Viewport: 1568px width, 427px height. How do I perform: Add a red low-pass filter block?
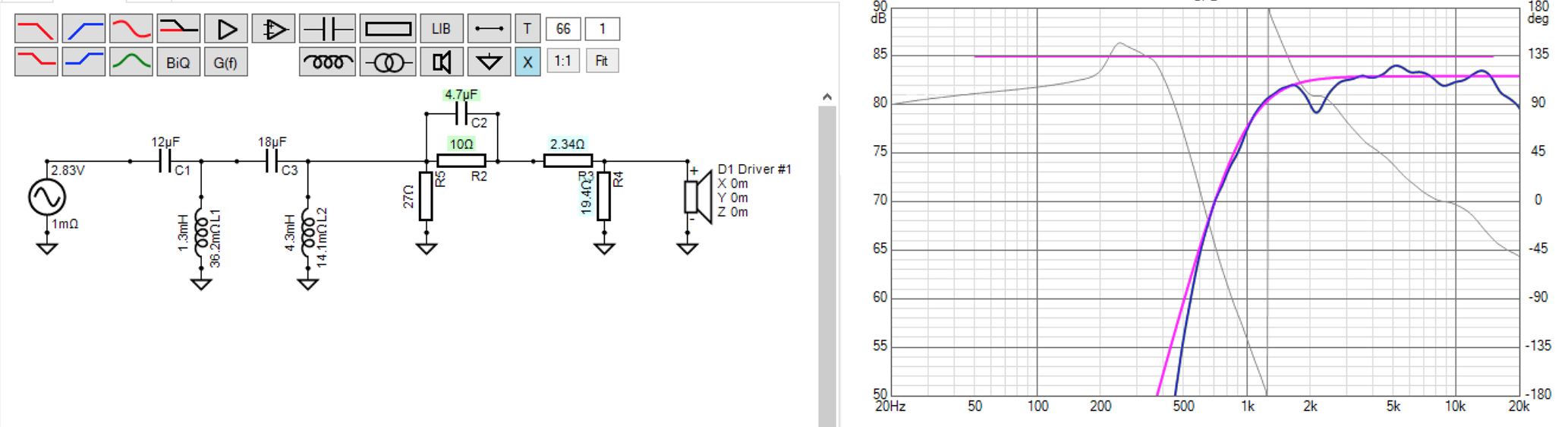click(36, 29)
